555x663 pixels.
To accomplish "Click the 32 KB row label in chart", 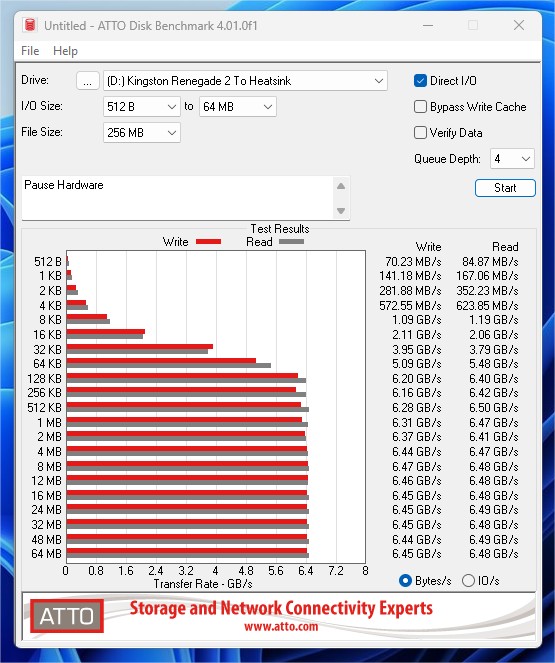I will [47, 350].
